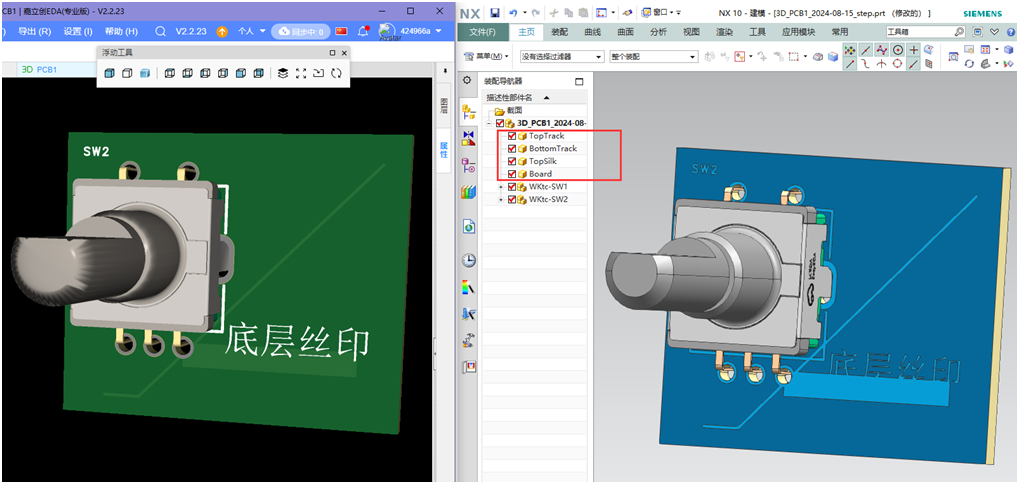Expand the WKtc-SW1 tree node
This screenshot has height=484, width=1019.
click(x=500, y=187)
